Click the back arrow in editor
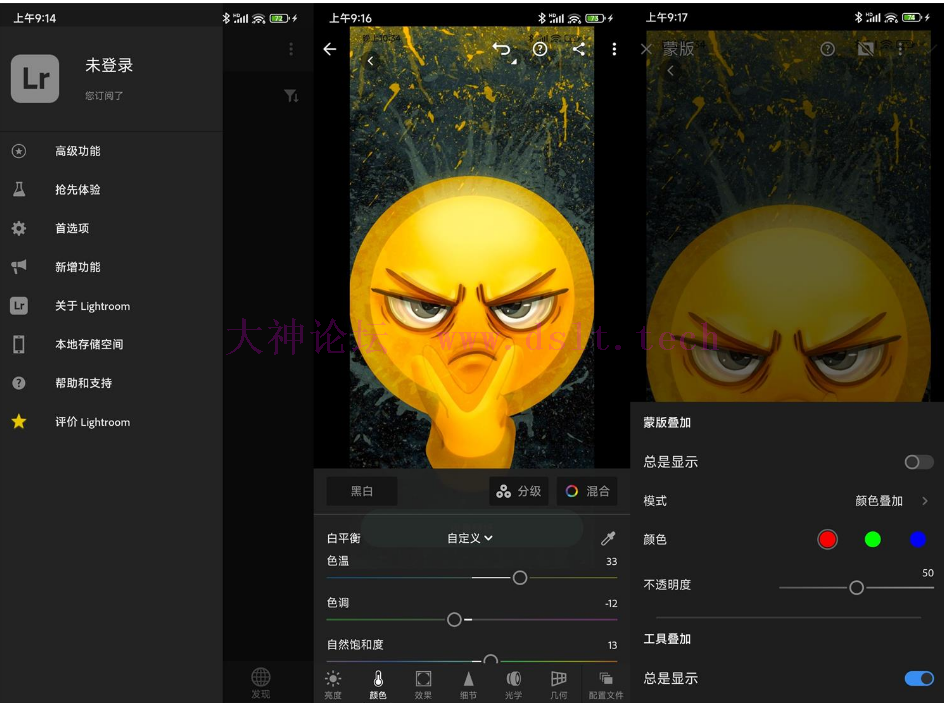Screen dimensions: 944x703 330,49
